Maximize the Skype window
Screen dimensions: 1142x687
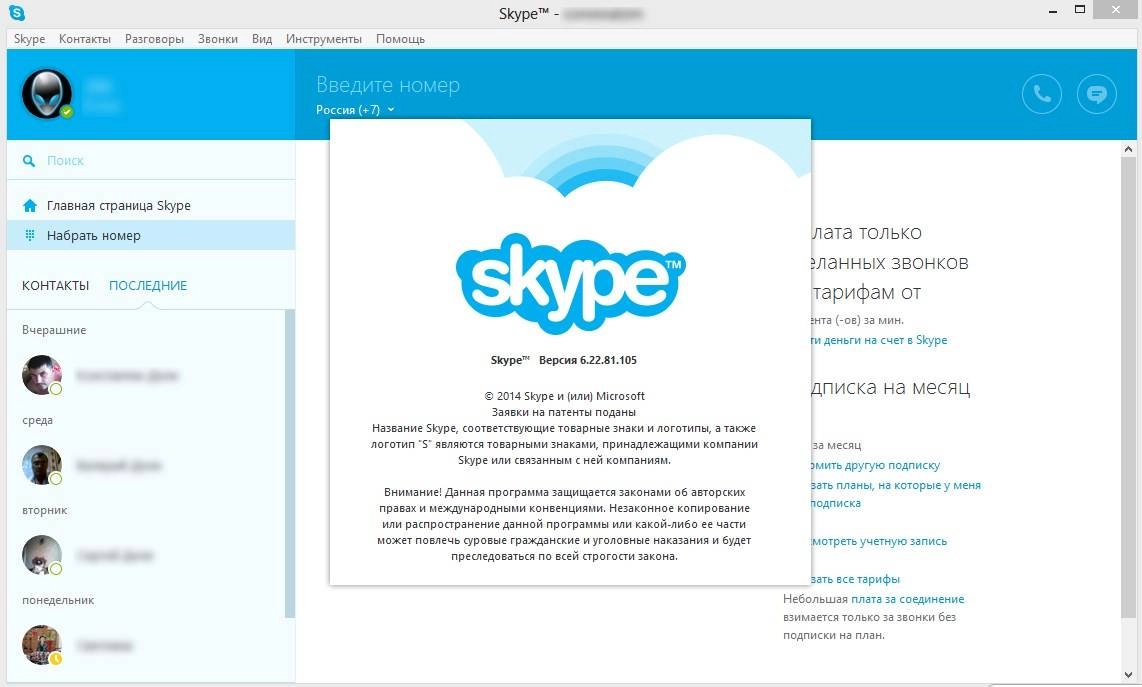click(x=1080, y=9)
